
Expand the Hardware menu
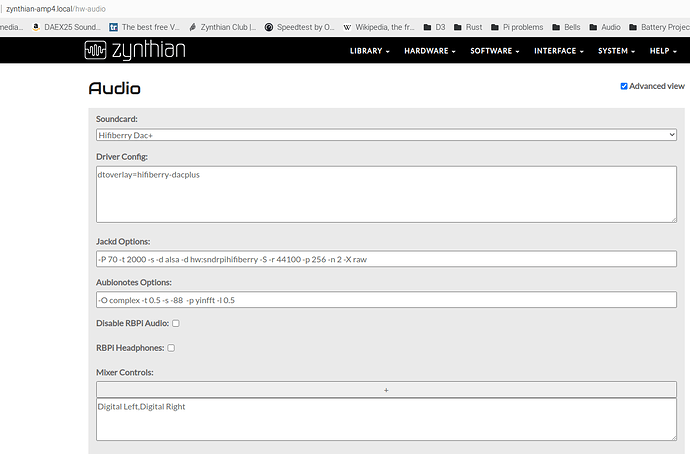(429, 51)
